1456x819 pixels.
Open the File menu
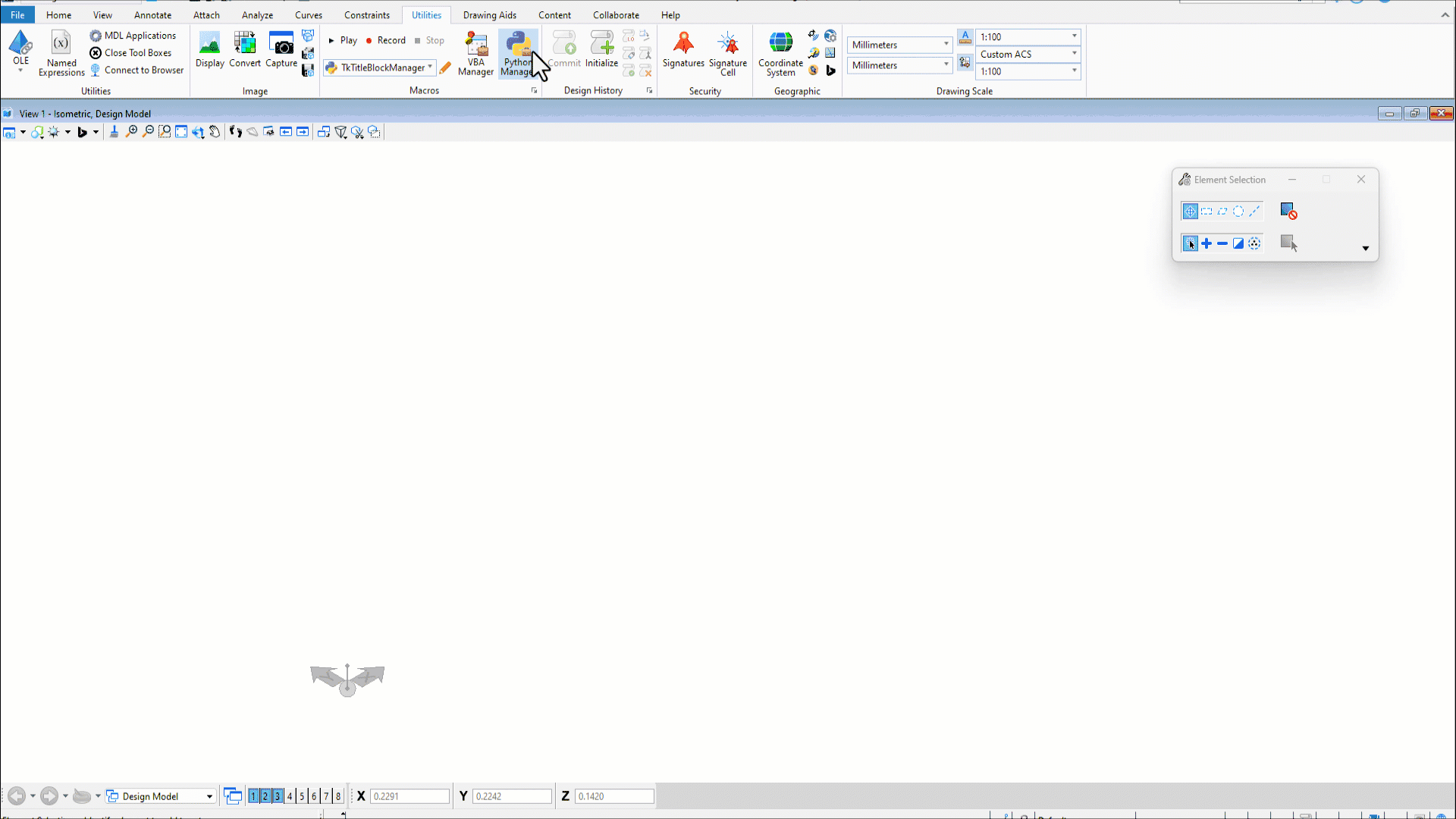click(17, 15)
